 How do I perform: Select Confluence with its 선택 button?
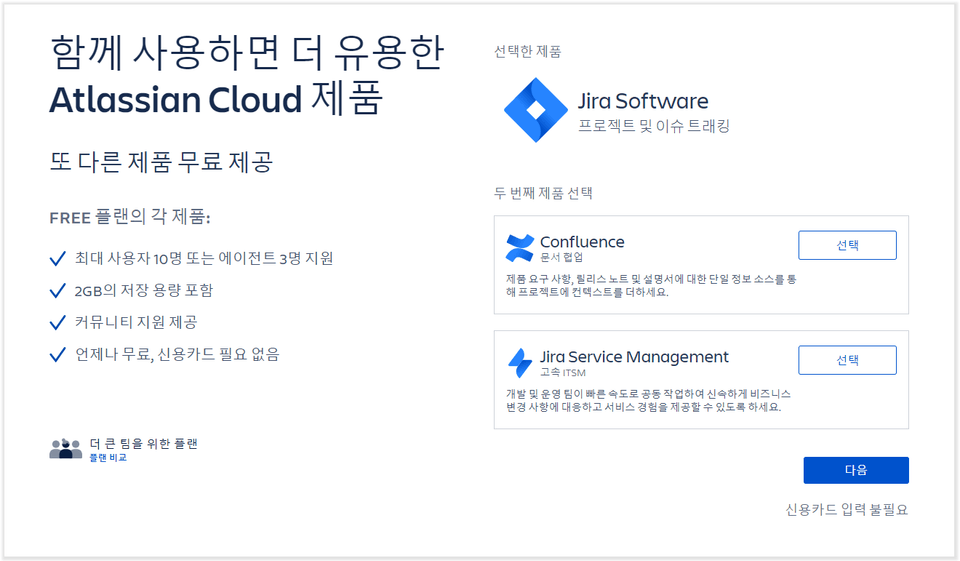[847, 245]
